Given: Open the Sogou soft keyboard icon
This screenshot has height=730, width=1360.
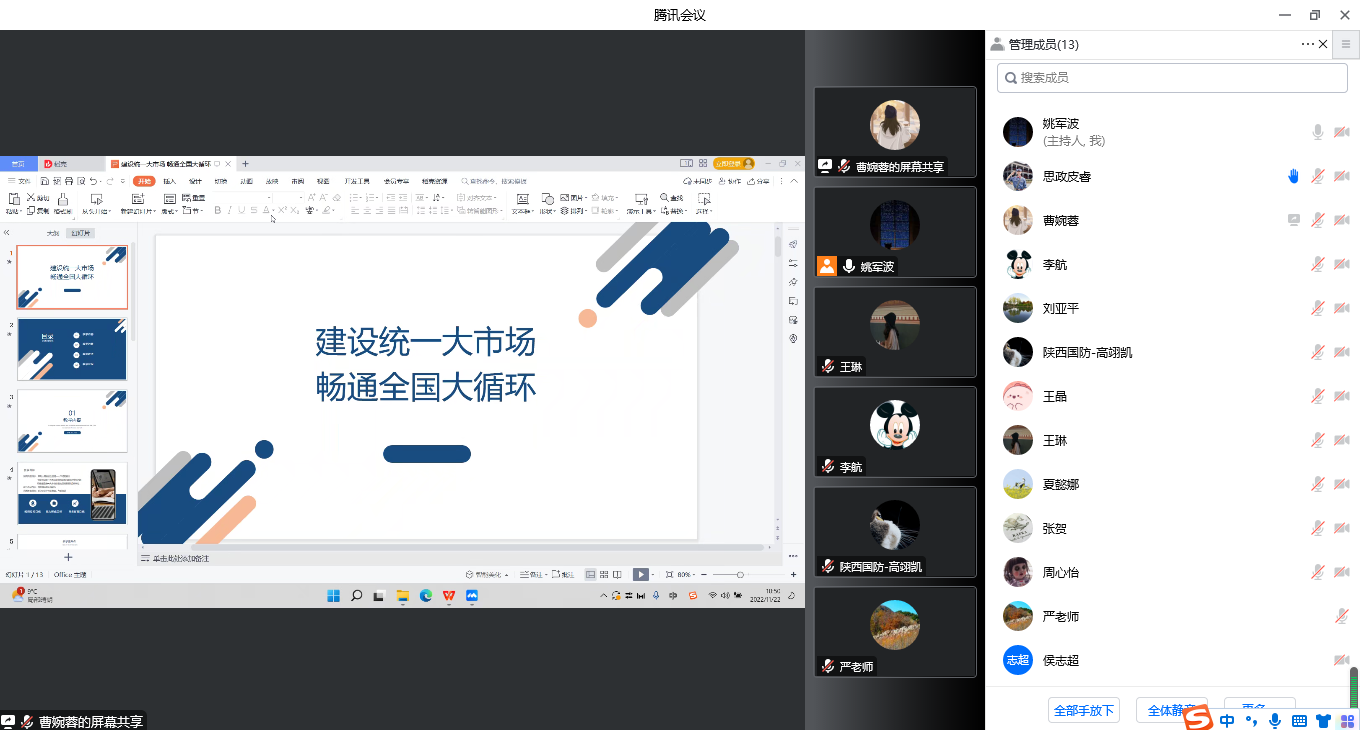Looking at the screenshot, I should click(1299, 720).
